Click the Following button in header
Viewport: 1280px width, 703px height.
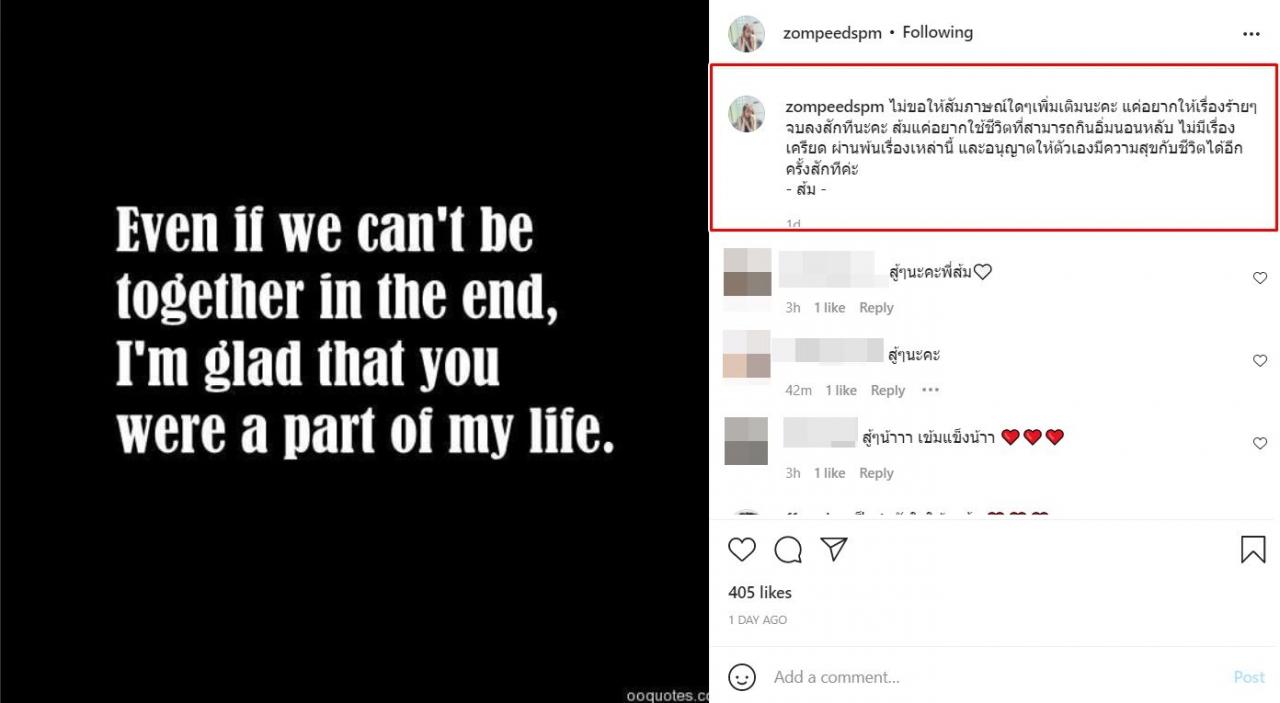(x=937, y=32)
